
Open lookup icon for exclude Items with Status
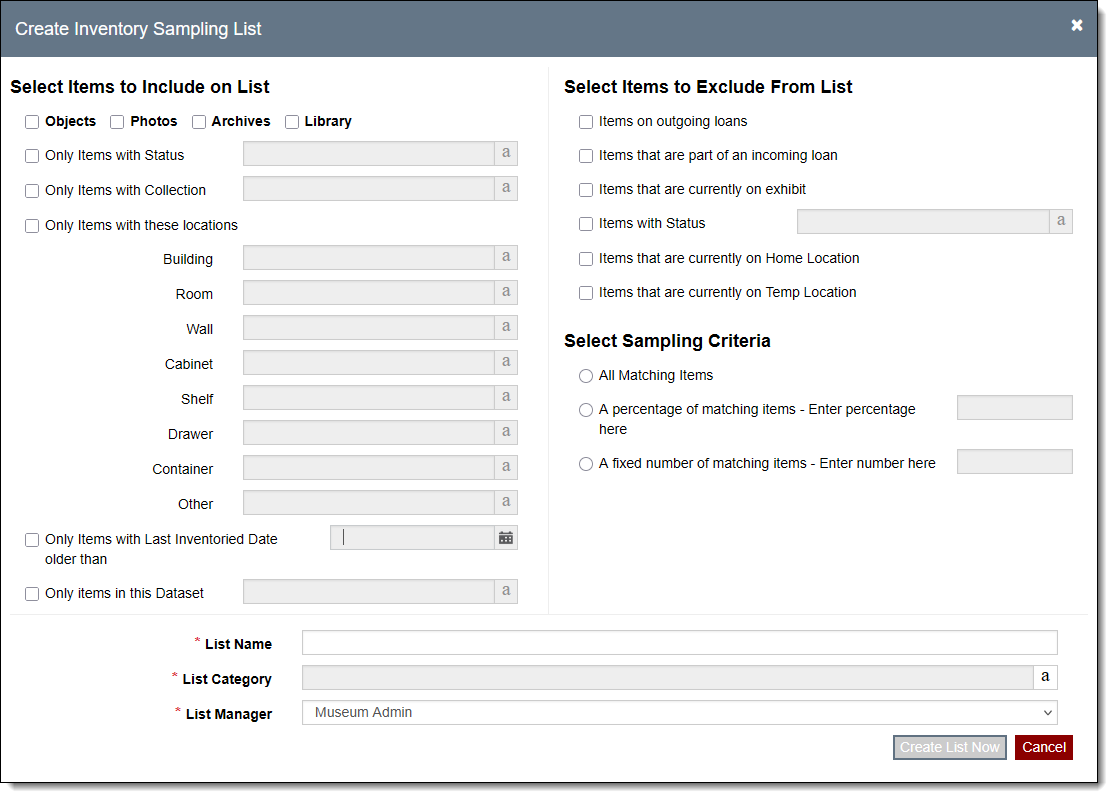coord(1061,222)
